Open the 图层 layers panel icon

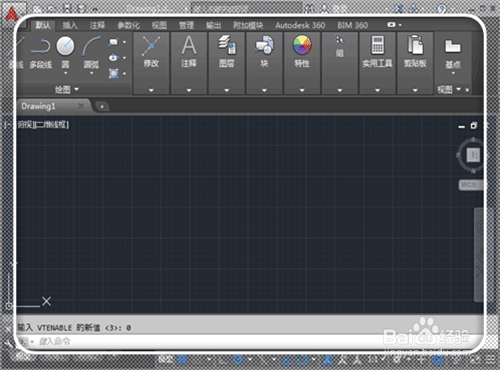pyautogui.click(x=227, y=45)
